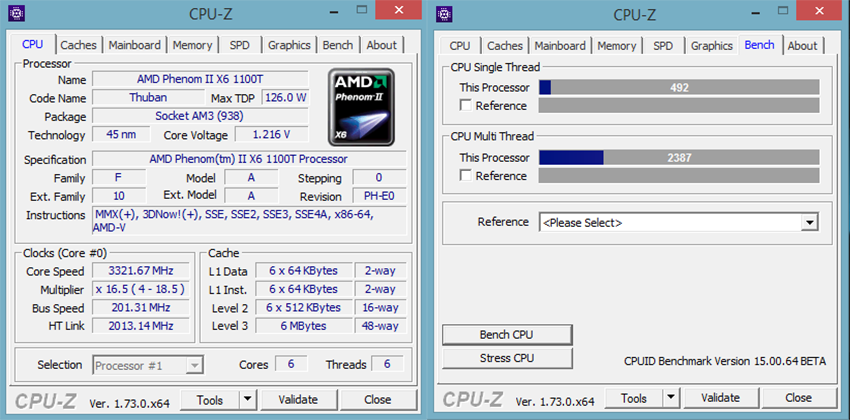
Task: Click the Revision value PH-E0
Action: pyautogui.click(x=379, y=196)
